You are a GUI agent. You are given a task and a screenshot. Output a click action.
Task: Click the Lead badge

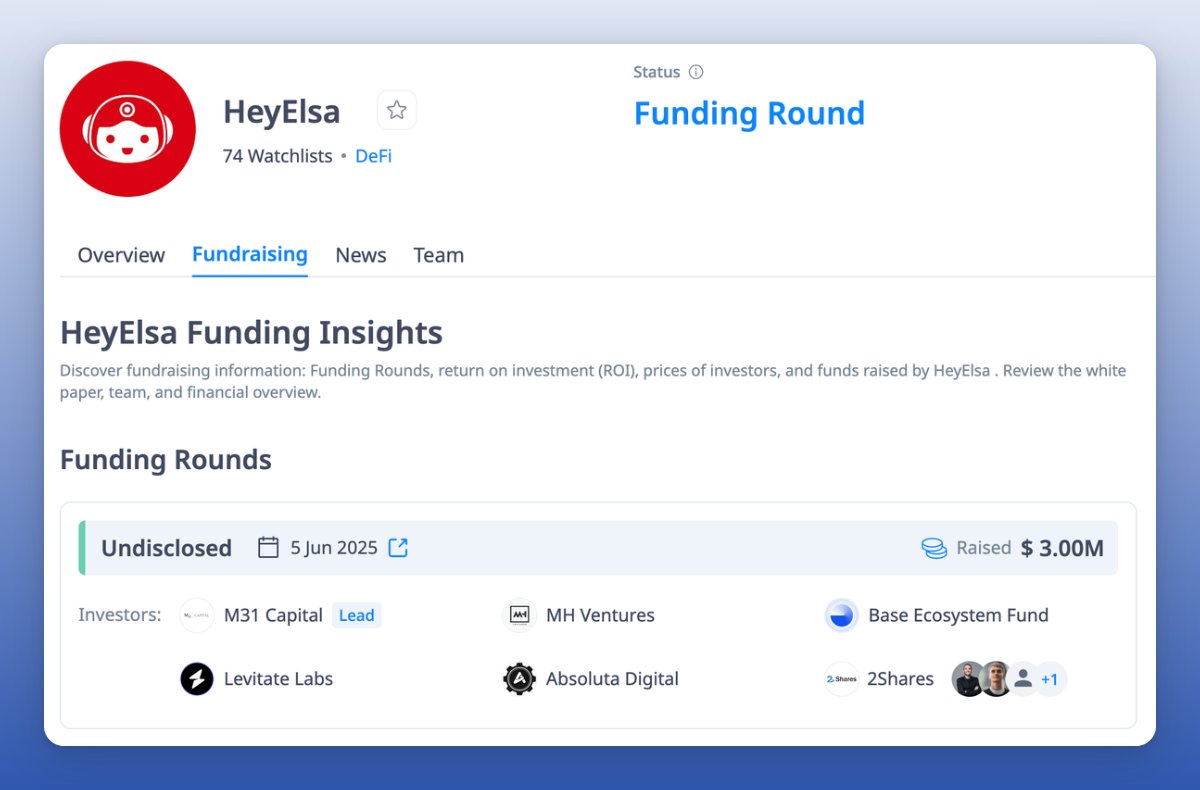tap(357, 615)
